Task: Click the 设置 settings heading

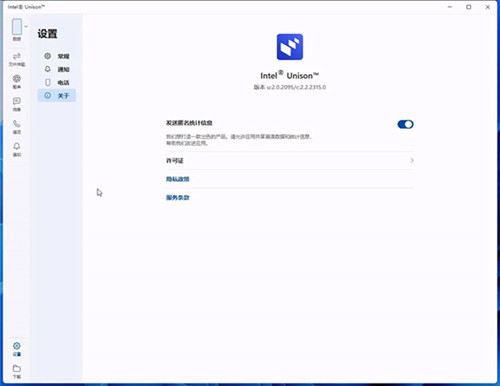Action: click(47, 34)
